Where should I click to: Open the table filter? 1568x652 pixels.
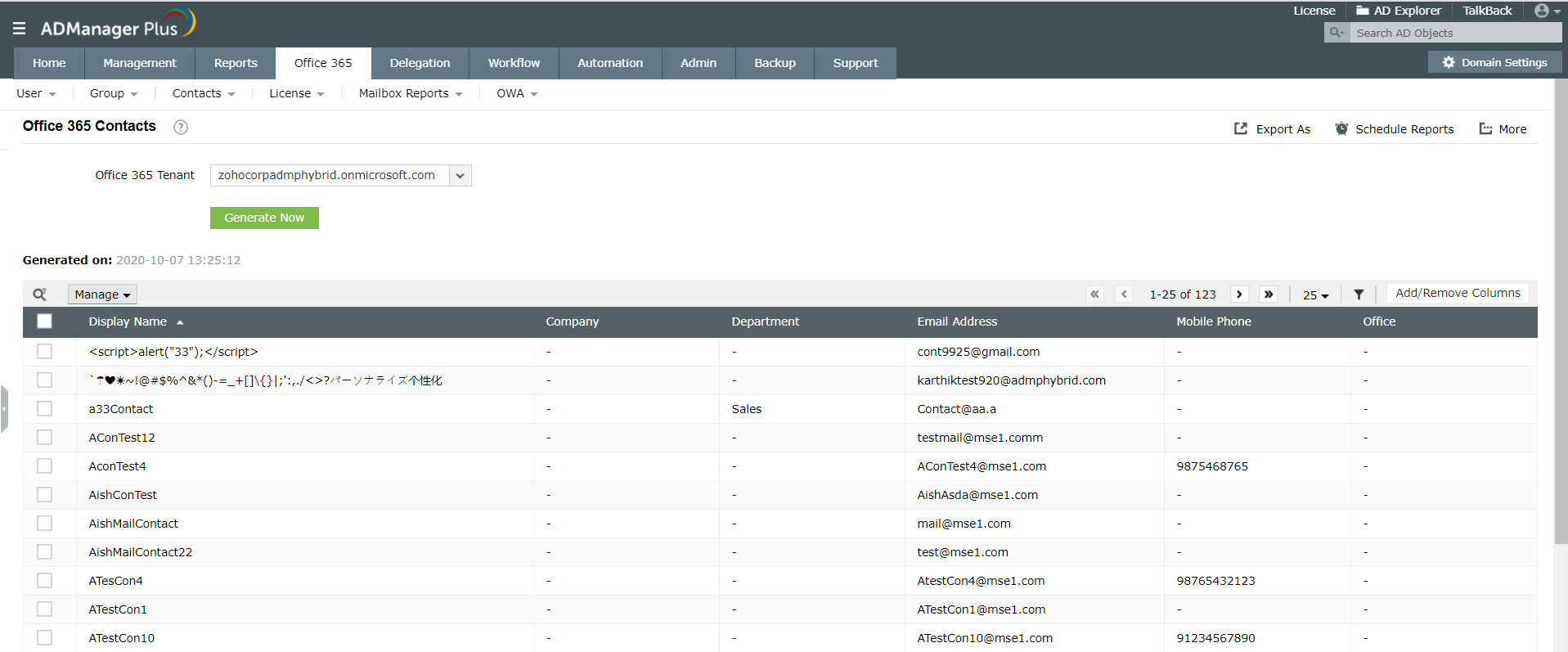pos(1359,295)
